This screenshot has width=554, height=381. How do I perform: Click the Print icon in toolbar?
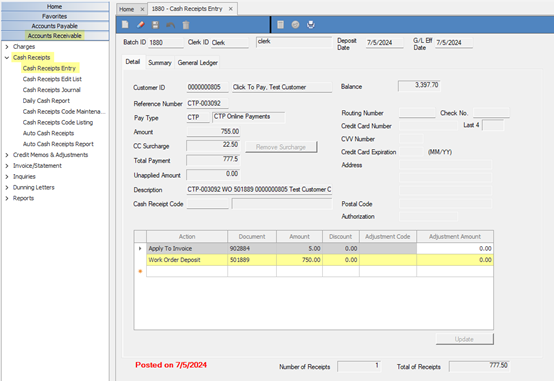311,25
